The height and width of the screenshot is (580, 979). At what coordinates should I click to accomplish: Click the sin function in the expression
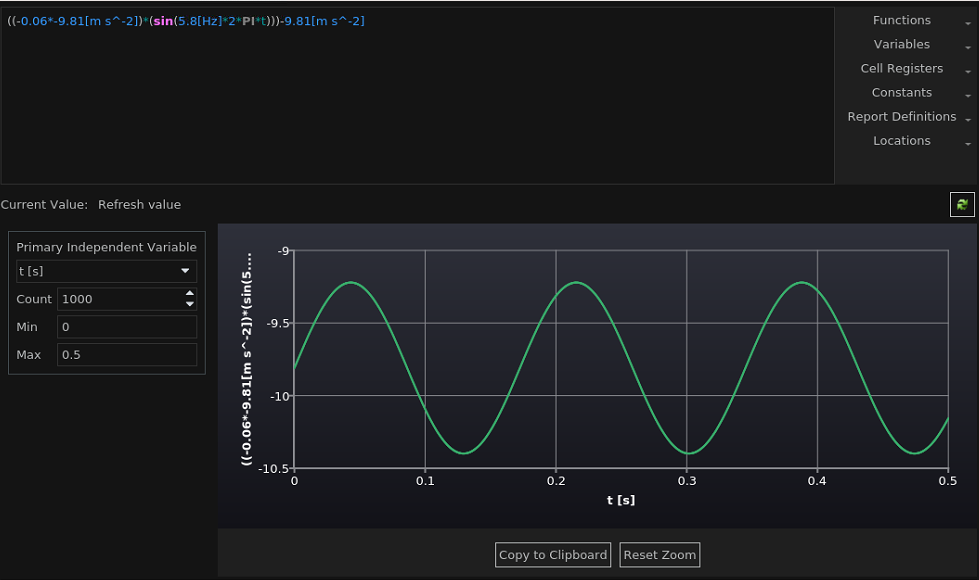pyautogui.click(x=162, y=21)
